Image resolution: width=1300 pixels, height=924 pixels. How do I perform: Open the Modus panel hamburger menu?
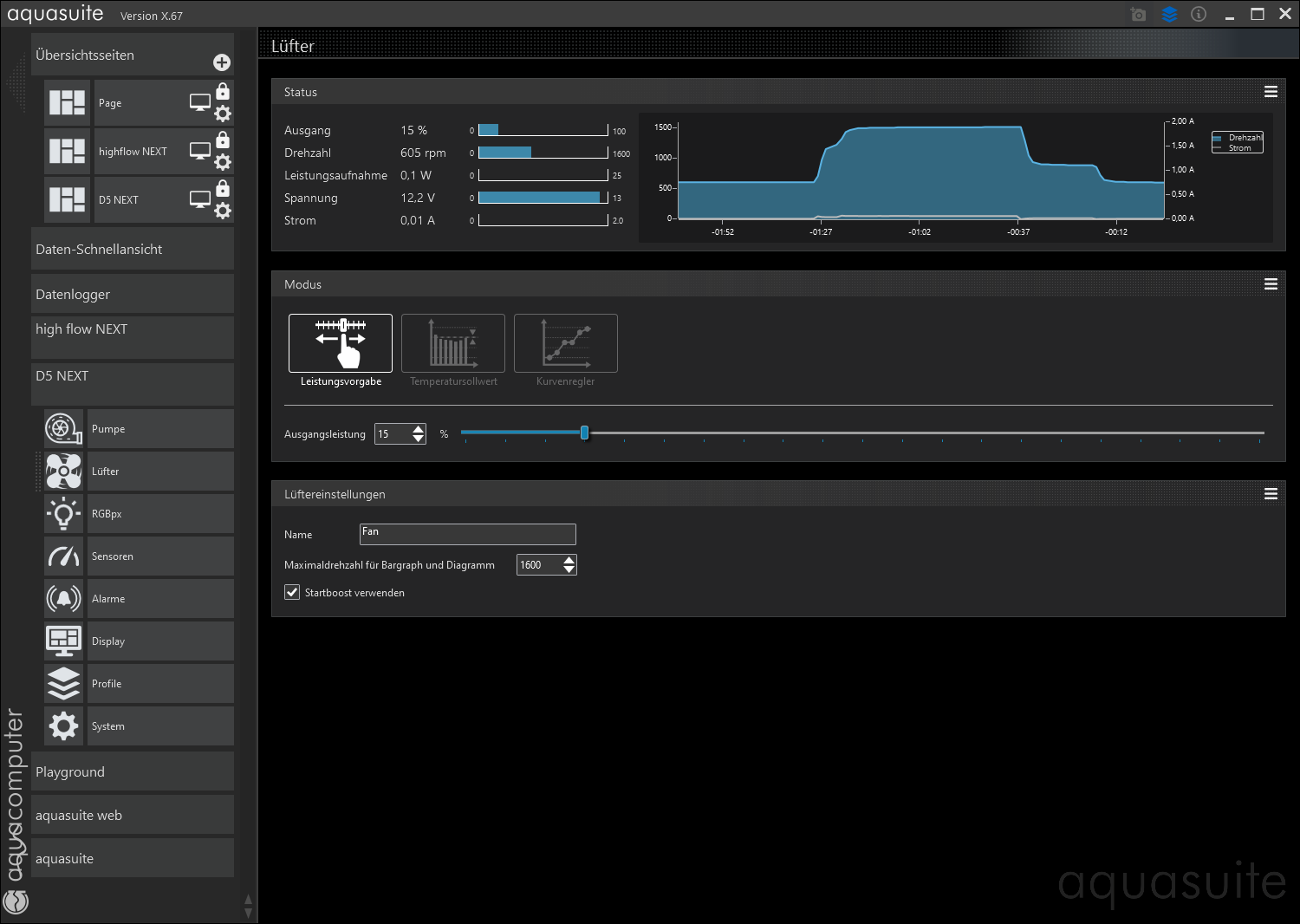[1271, 284]
